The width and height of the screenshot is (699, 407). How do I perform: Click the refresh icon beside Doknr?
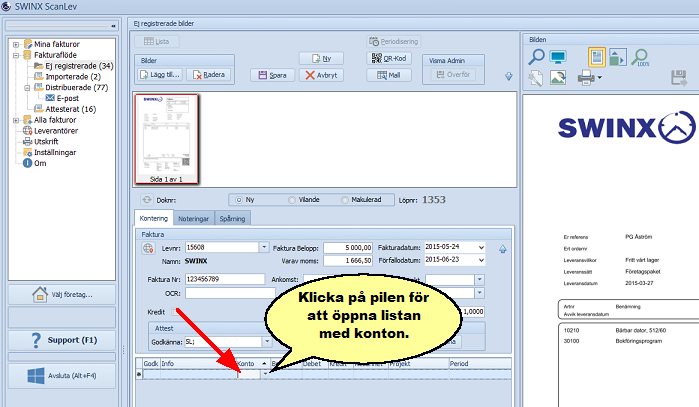pos(147,200)
